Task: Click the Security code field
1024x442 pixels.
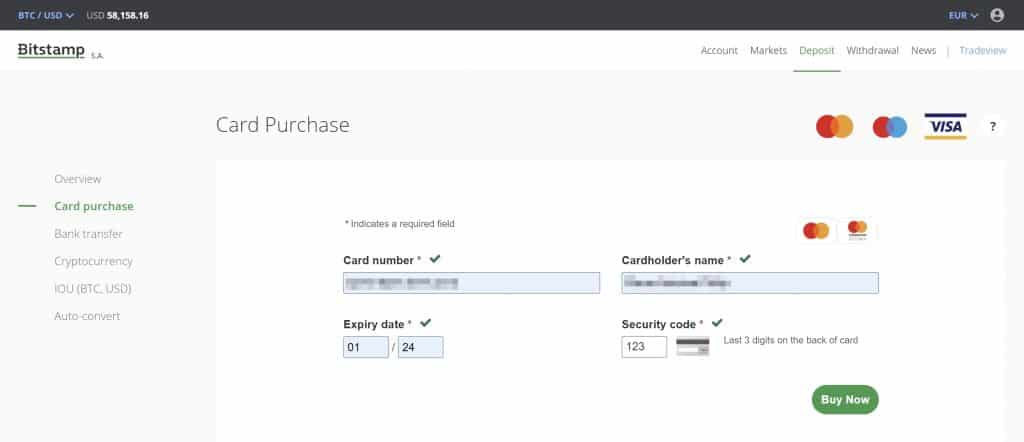Action: coord(644,347)
